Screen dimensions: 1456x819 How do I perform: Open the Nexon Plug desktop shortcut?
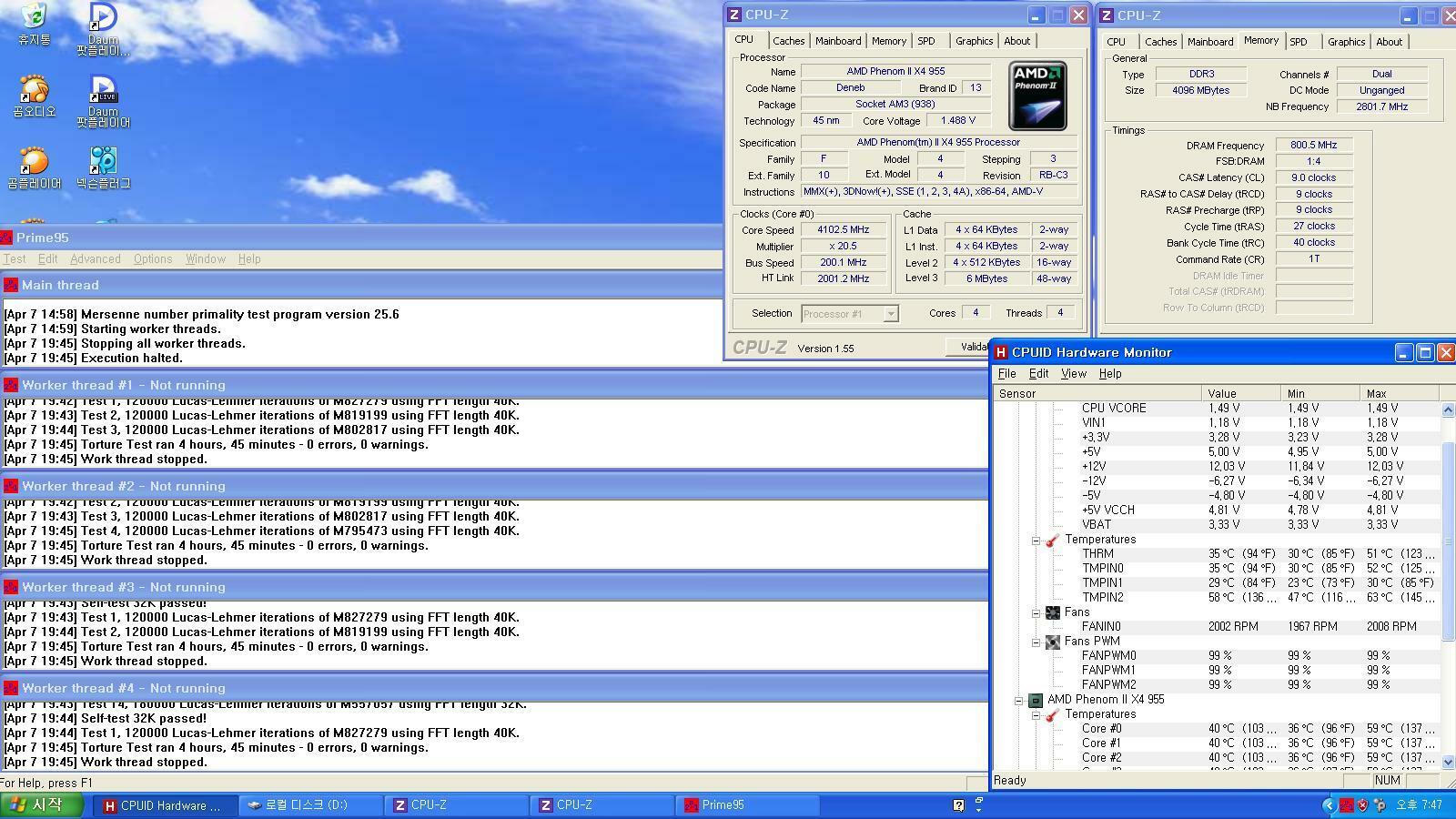click(x=103, y=167)
